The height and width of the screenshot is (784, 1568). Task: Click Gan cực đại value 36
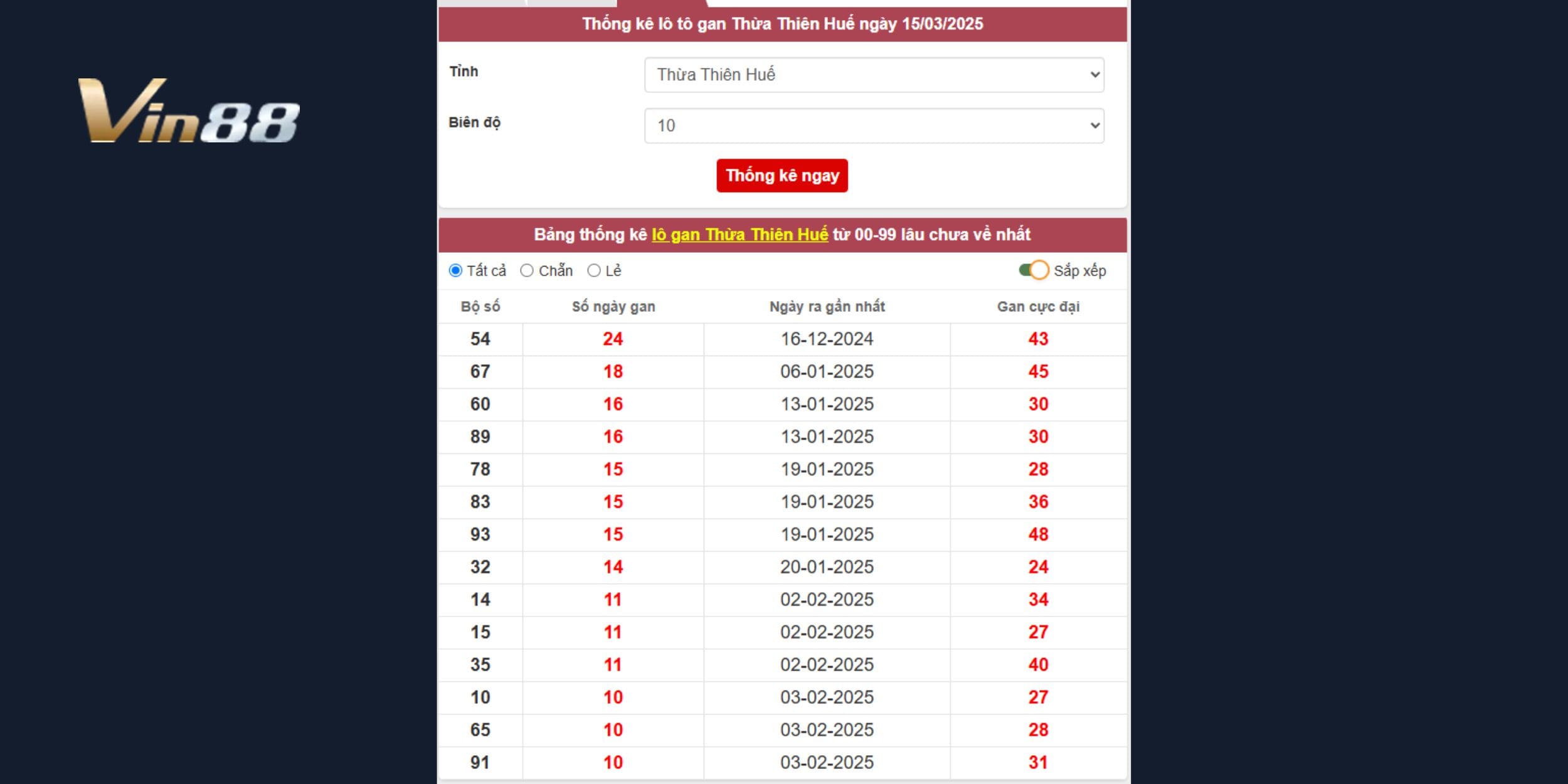[1039, 502]
